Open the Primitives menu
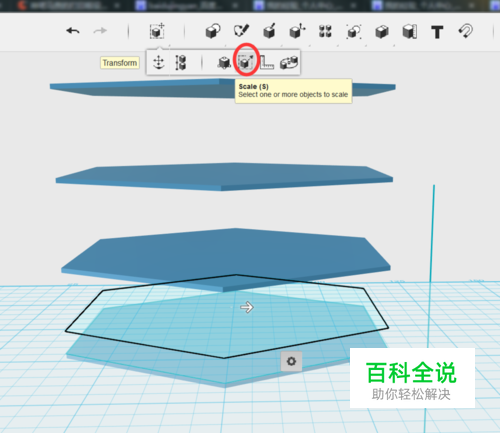500x433 pixels. [x=213, y=31]
